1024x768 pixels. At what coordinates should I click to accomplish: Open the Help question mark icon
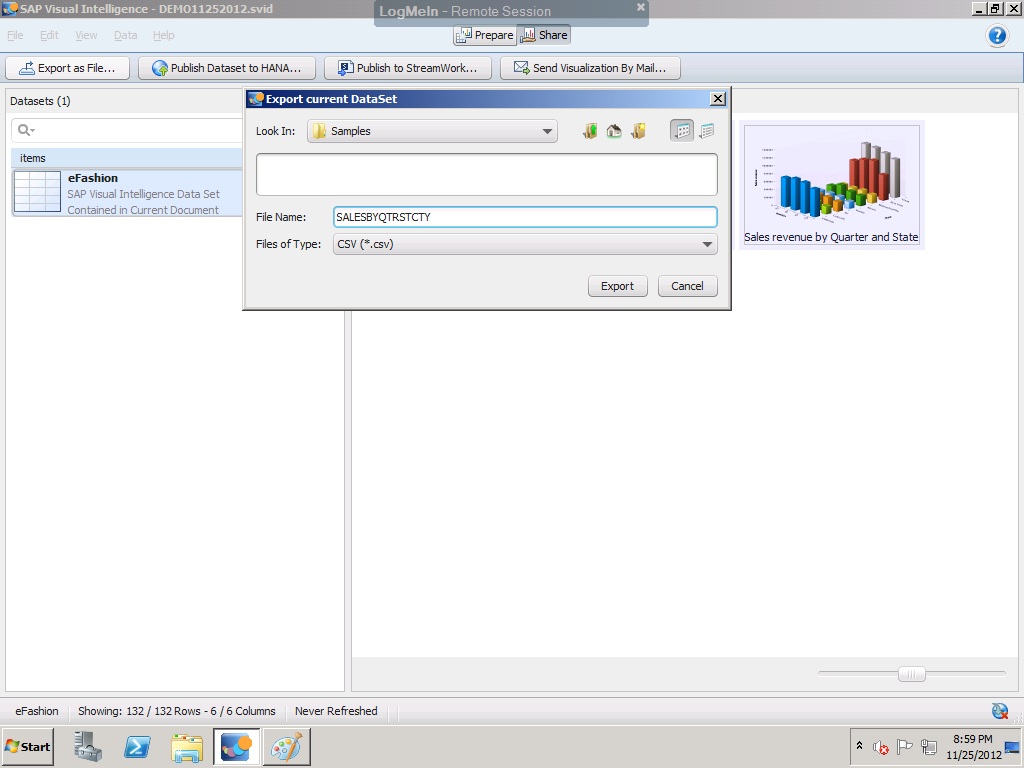pos(997,35)
